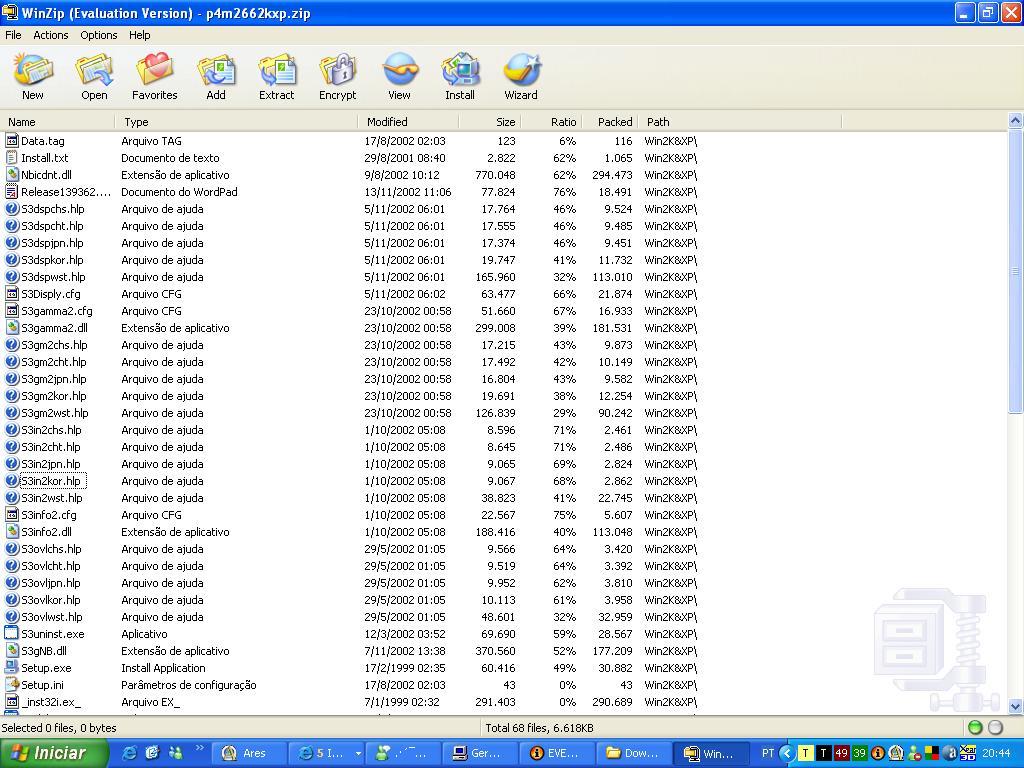Click the New archive toolbar icon

pos(33,76)
